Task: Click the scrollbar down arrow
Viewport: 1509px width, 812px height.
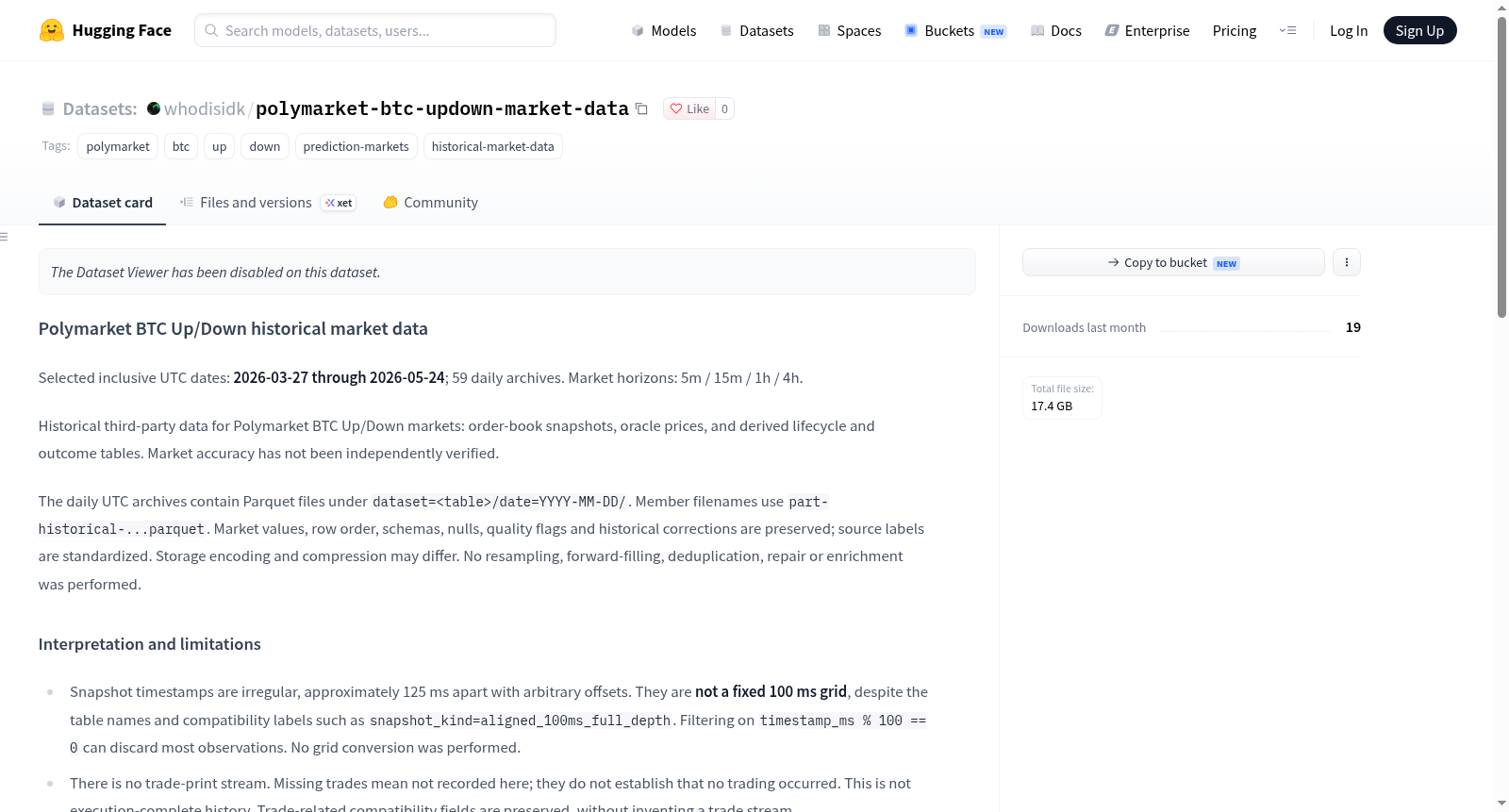Action: [x=1501, y=804]
